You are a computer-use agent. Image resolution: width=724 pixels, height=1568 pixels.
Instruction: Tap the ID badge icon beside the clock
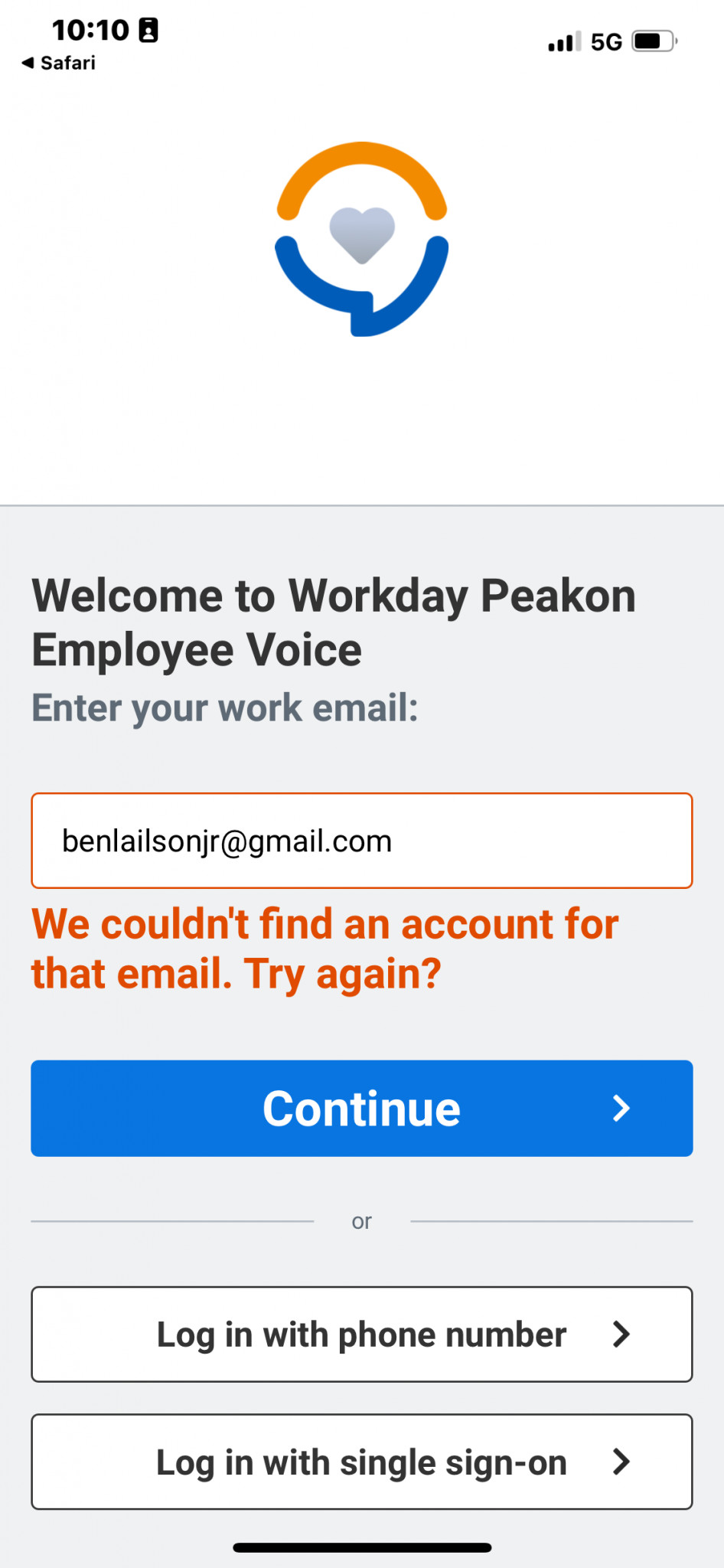[148, 31]
